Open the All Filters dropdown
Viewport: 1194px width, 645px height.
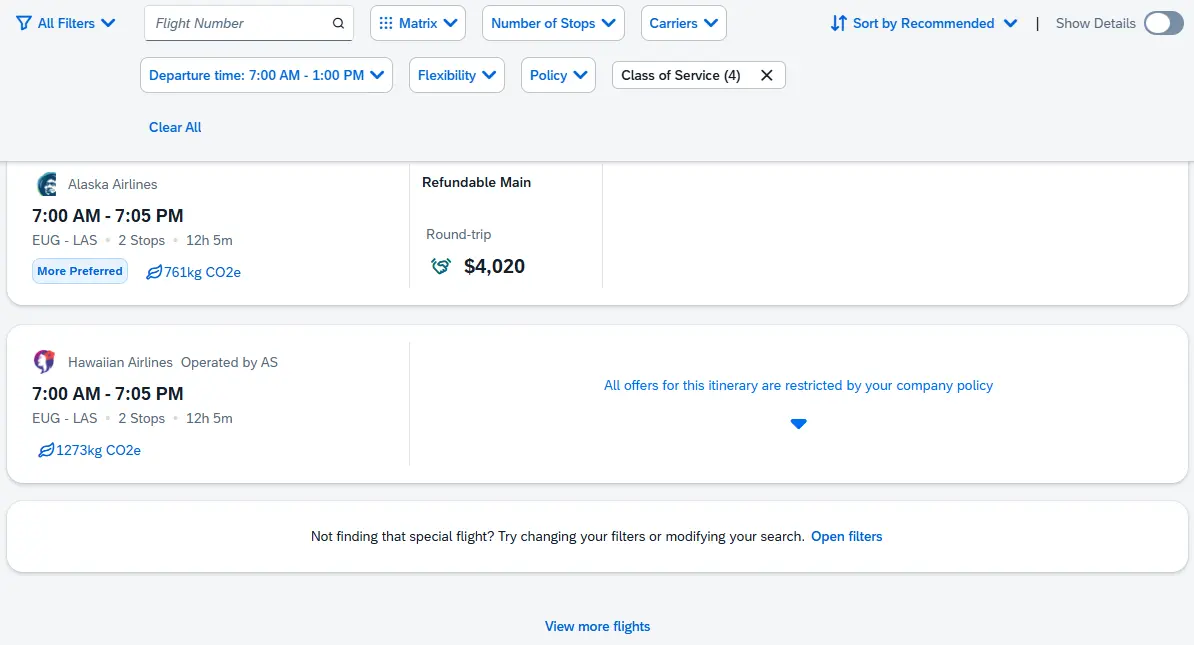click(65, 23)
